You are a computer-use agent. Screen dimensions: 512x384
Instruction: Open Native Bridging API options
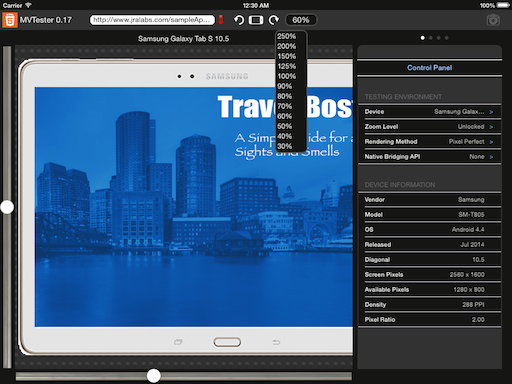[429, 157]
